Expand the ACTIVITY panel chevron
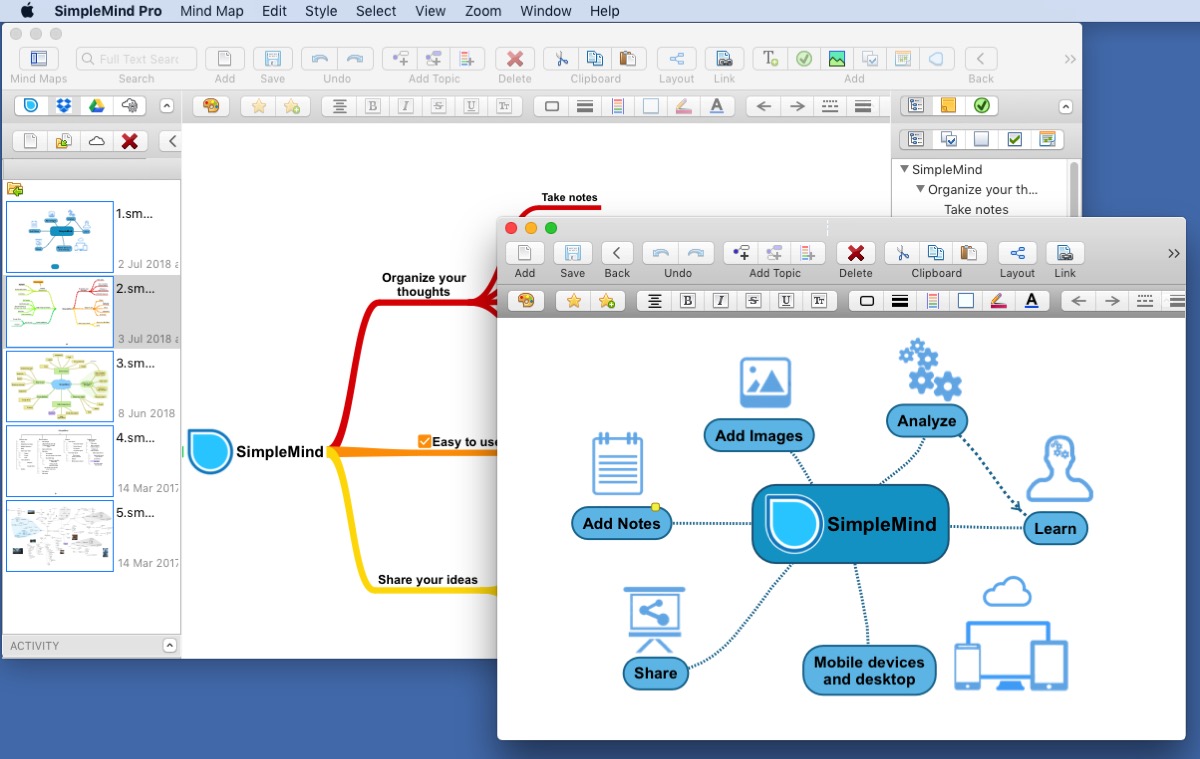The width and height of the screenshot is (1200, 759). point(169,646)
